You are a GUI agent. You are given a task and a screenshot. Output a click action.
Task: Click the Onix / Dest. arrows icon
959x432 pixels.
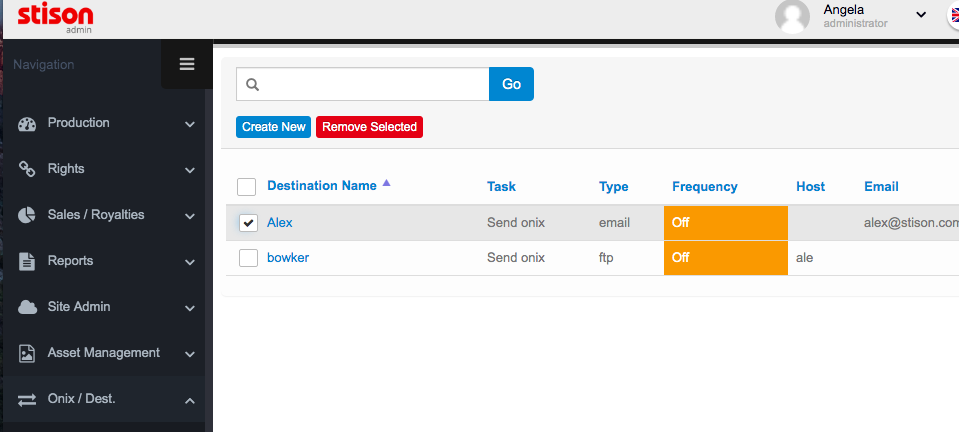coord(28,399)
